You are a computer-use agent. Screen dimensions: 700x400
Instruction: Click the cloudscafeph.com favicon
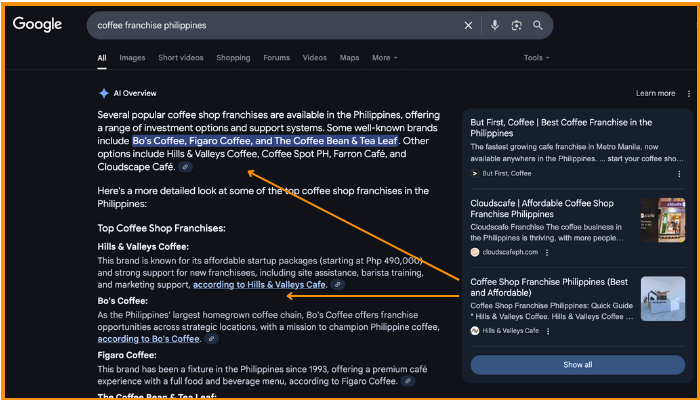tap(475, 252)
